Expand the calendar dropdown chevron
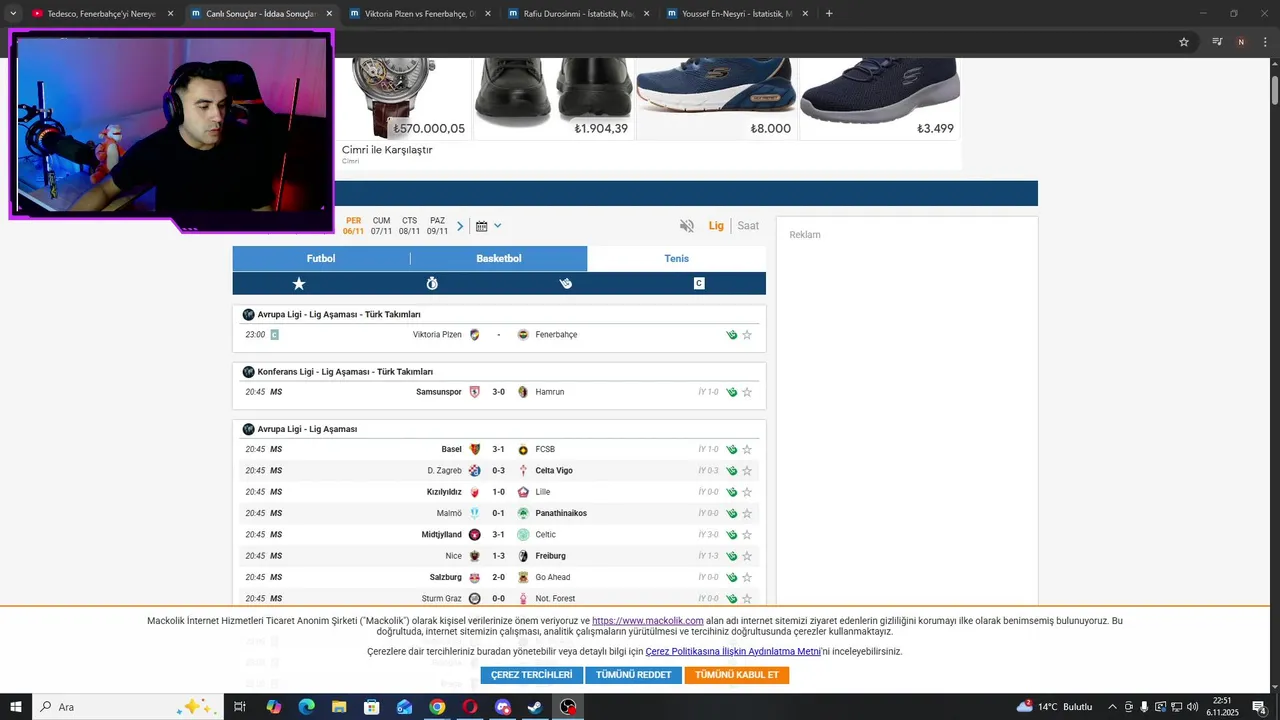The width and height of the screenshot is (1280, 720). click(x=498, y=226)
